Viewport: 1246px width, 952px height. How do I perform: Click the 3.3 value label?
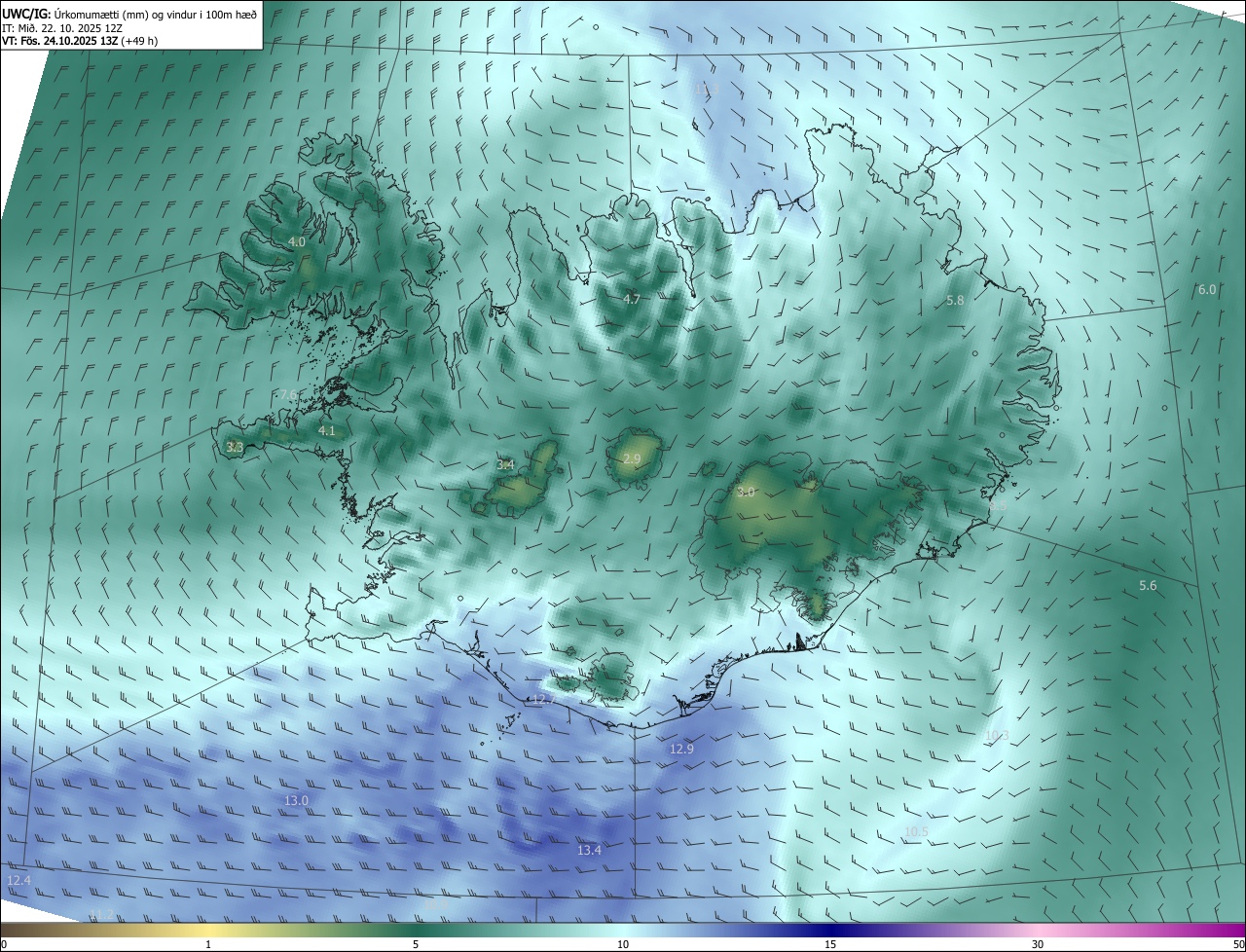pos(235,448)
